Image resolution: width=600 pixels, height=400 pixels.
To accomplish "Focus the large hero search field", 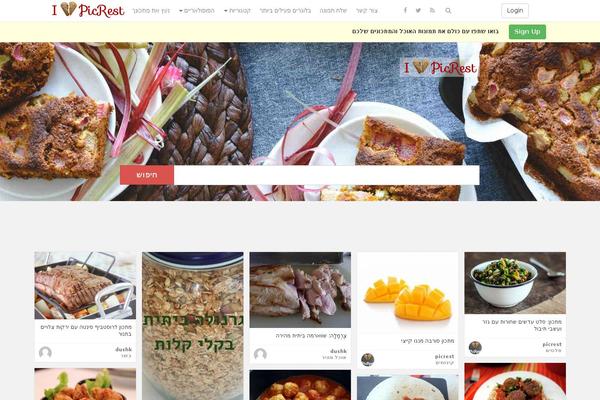I will pyautogui.click(x=326, y=175).
